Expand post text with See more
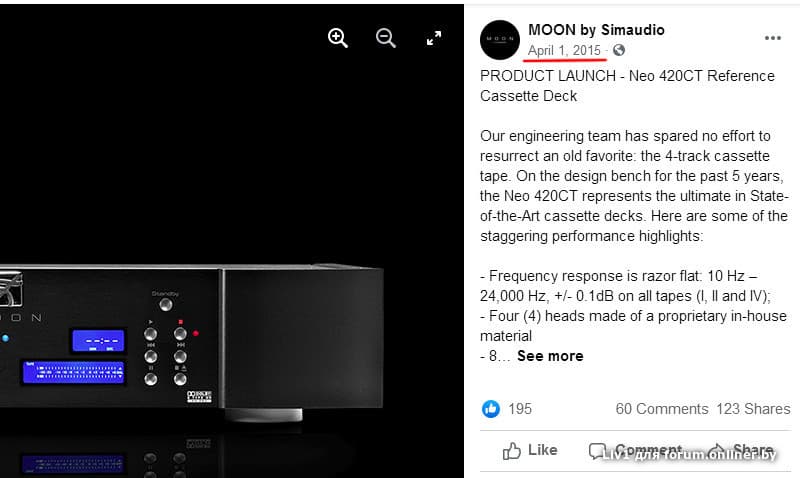Image resolution: width=800 pixels, height=478 pixels. click(550, 356)
